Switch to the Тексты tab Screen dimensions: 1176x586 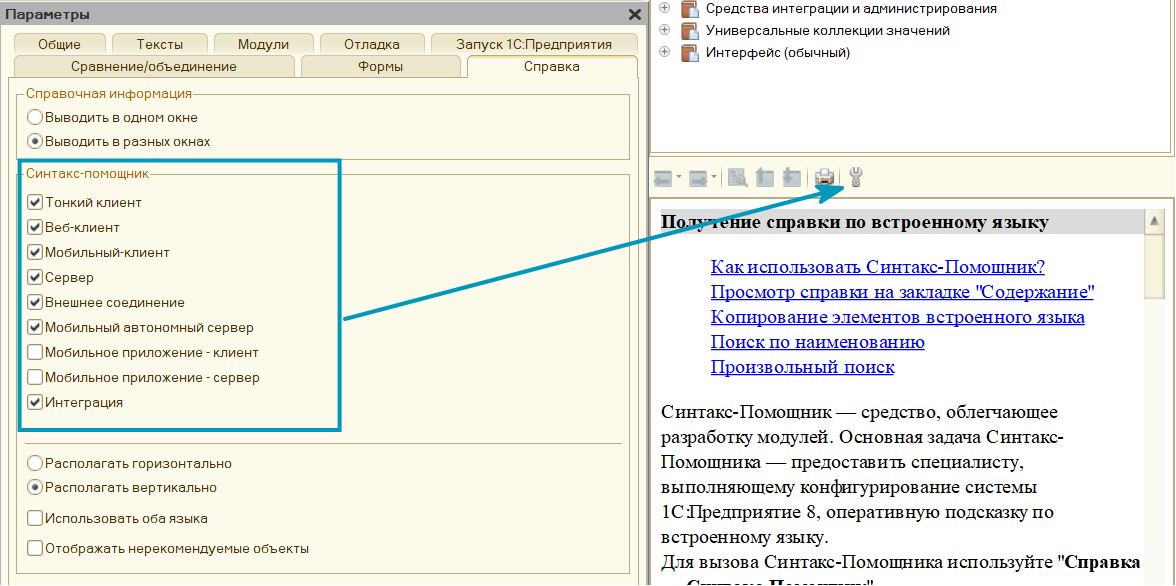click(160, 44)
